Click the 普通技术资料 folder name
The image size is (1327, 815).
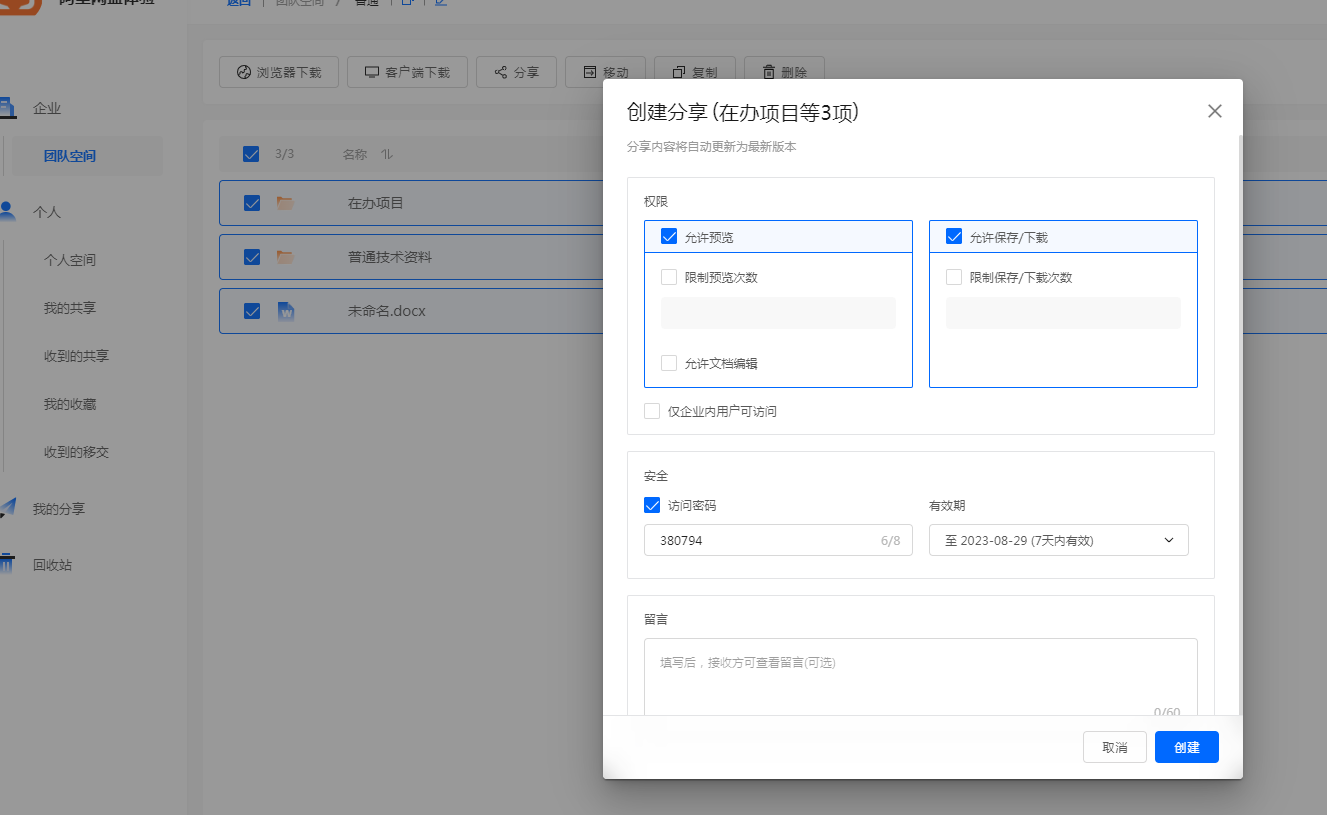tap(390, 257)
